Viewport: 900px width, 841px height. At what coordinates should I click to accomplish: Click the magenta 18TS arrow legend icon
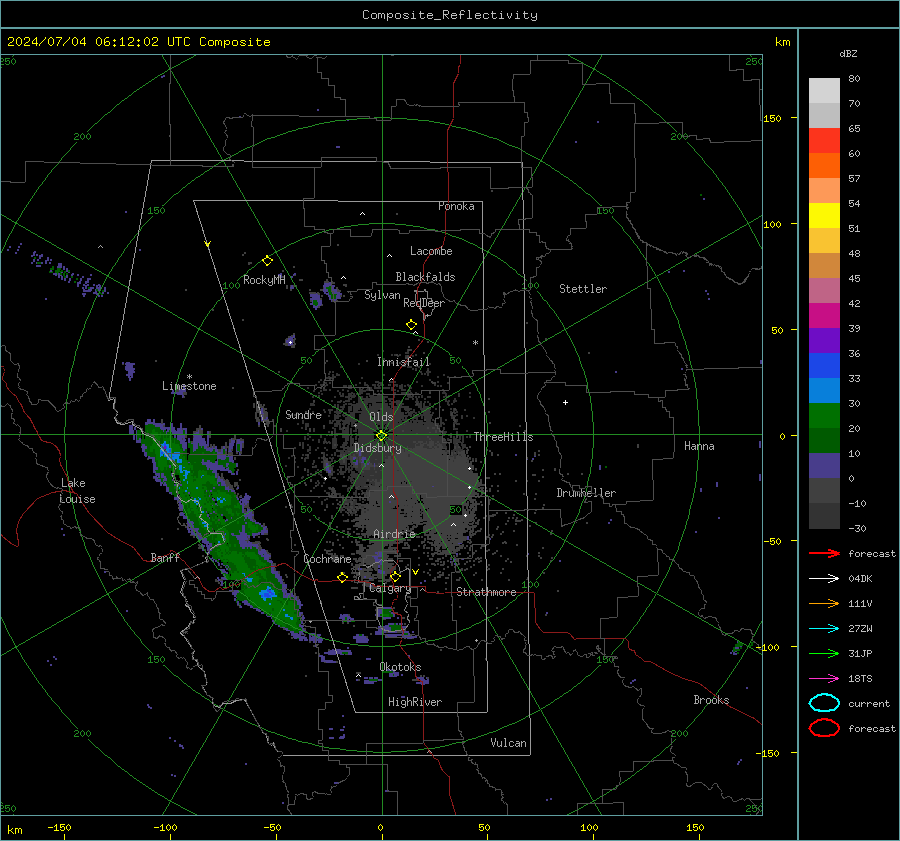[x=824, y=679]
